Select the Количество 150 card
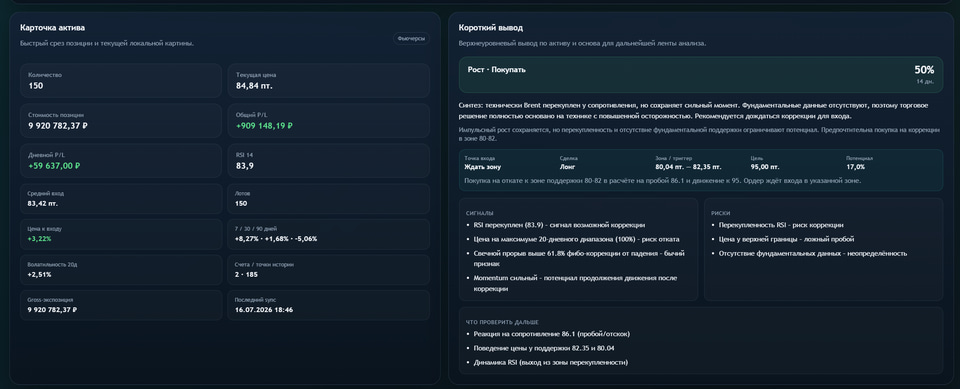Image resolution: width=960 pixels, height=389 pixels. [121, 81]
